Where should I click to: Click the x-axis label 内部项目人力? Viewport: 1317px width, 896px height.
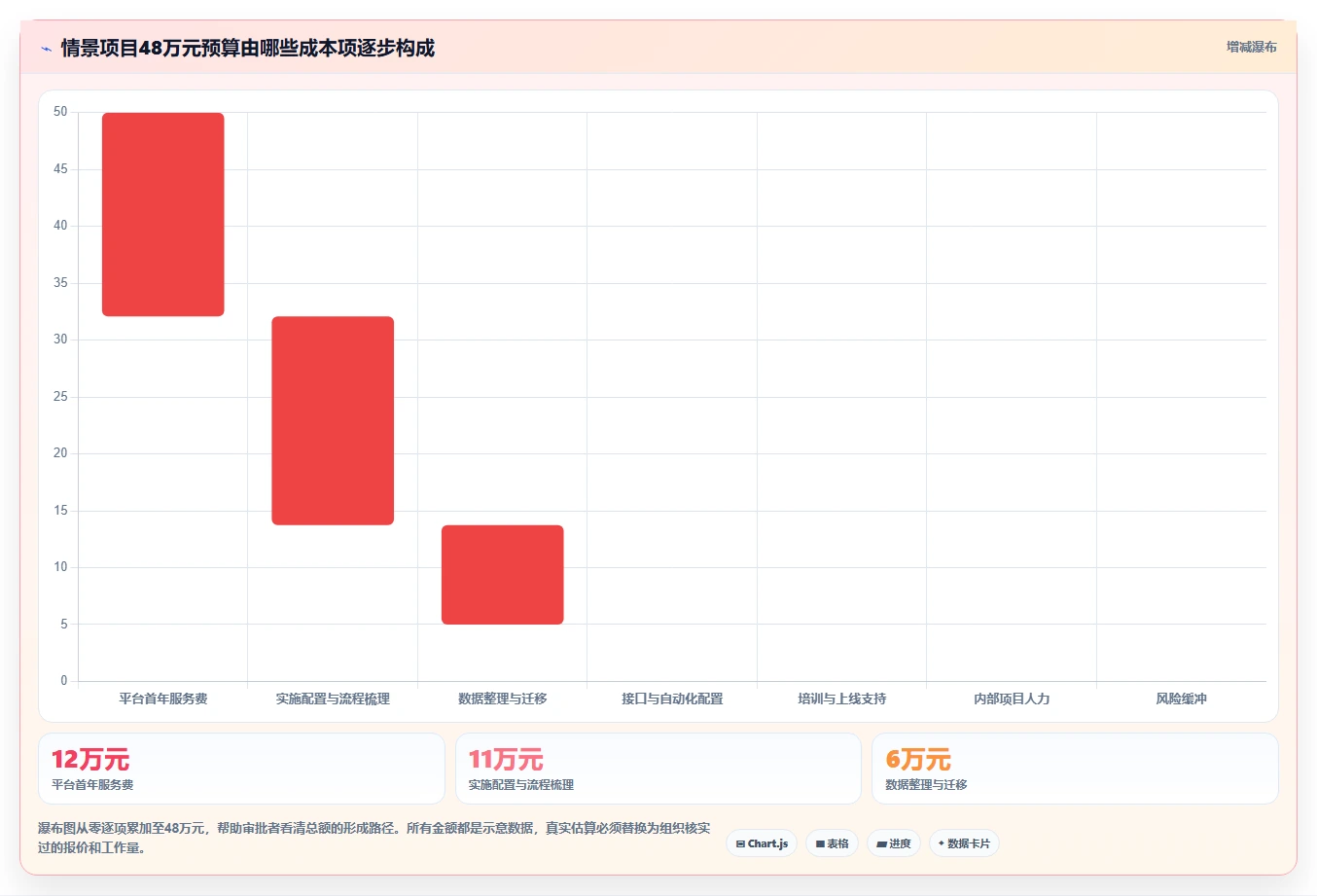(1012, 699)
